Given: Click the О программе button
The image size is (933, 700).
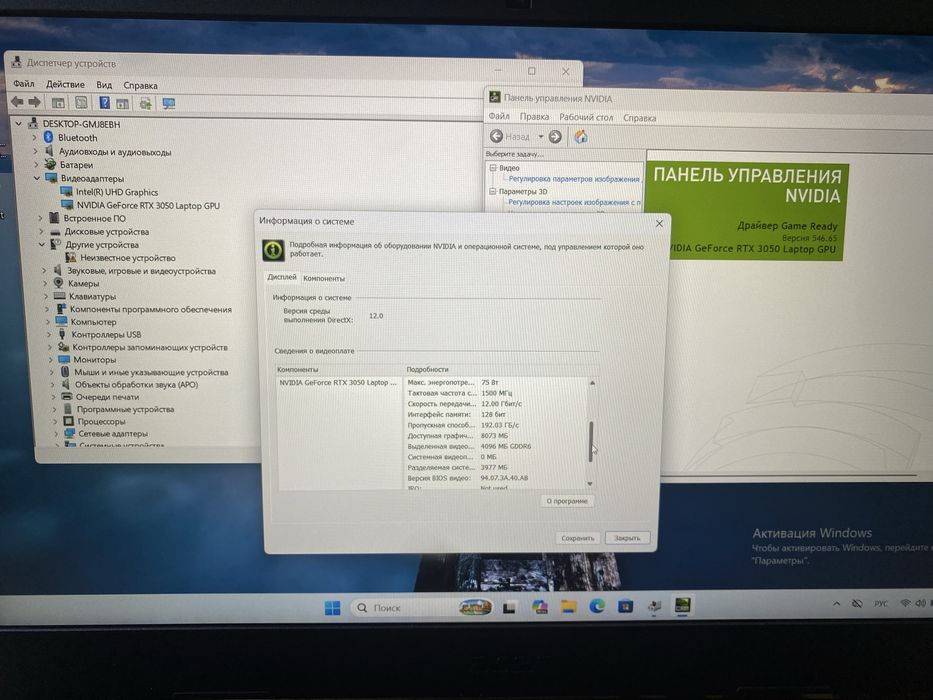Looking at the screenshot, I should [567, 501].
